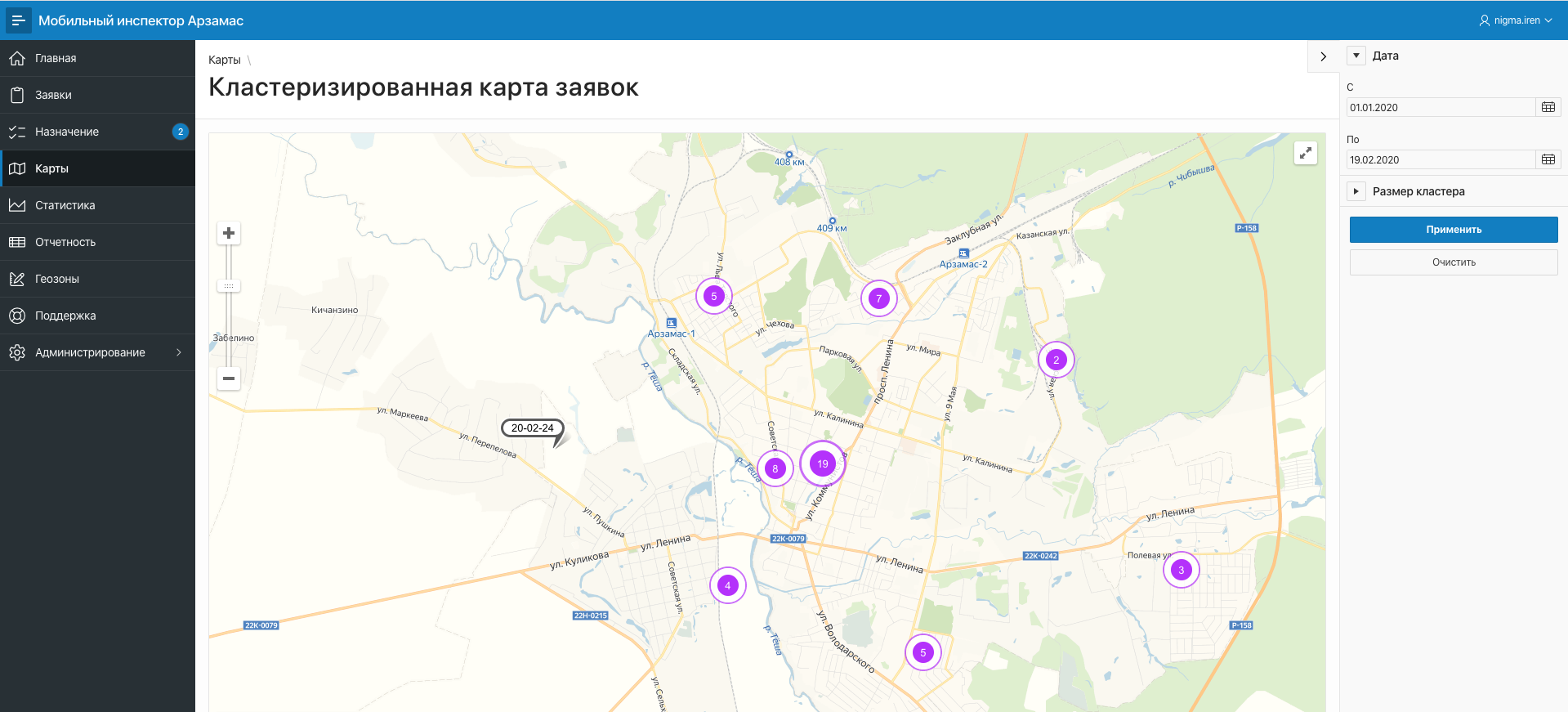Click the Арзамас-1 station icon
This screenshot has height=712, width=1568.
click(x=672, y=323)
